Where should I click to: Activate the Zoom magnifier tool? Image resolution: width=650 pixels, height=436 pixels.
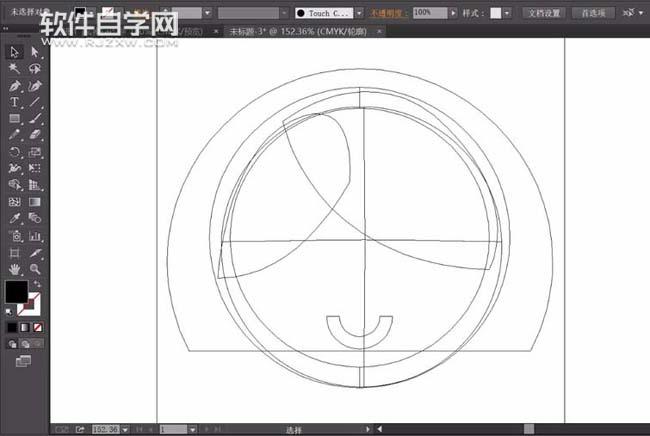click(x=35, y=269)
